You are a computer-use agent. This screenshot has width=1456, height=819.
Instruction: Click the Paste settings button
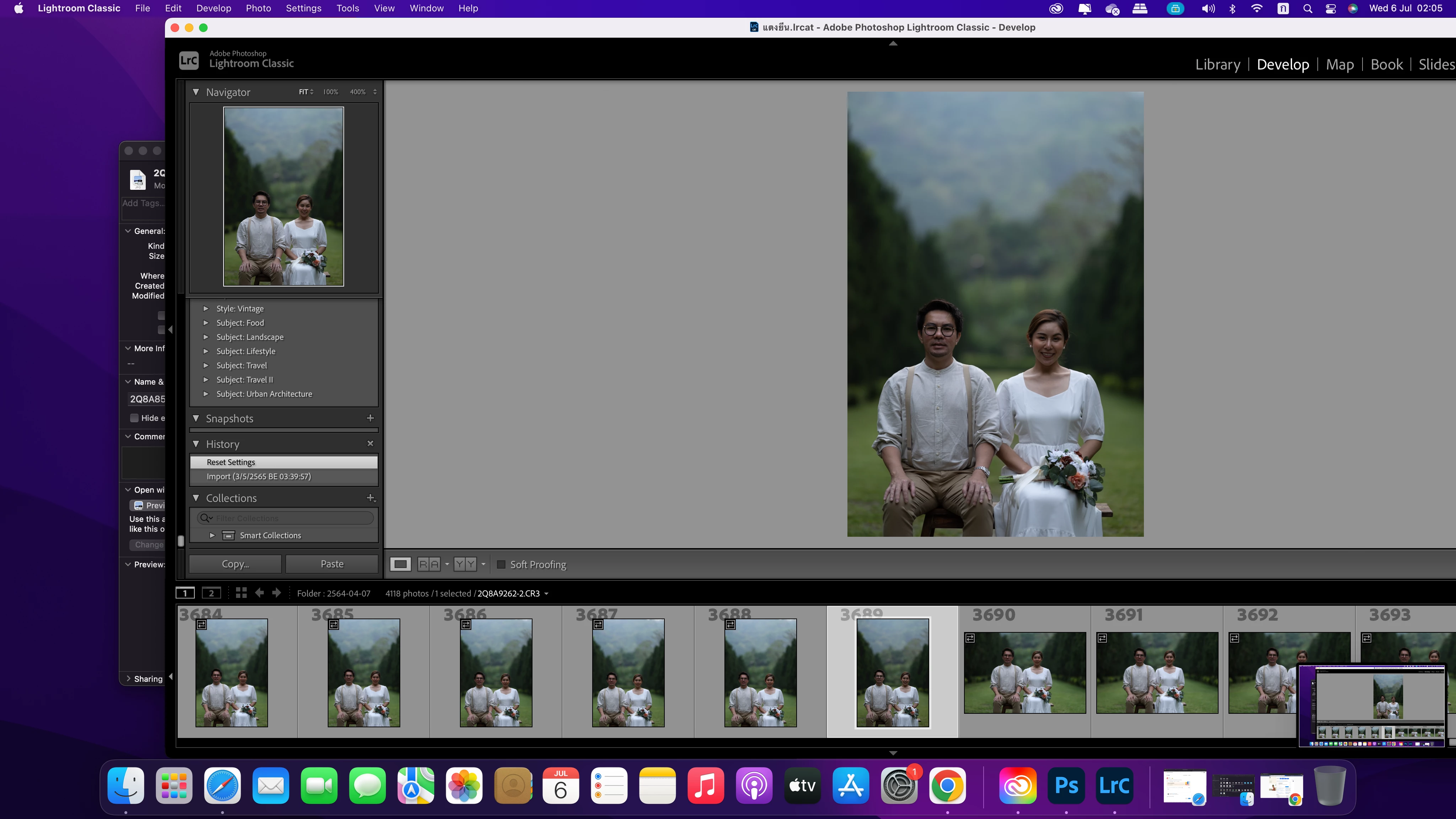pyautogui.click(x=332, y=564)
